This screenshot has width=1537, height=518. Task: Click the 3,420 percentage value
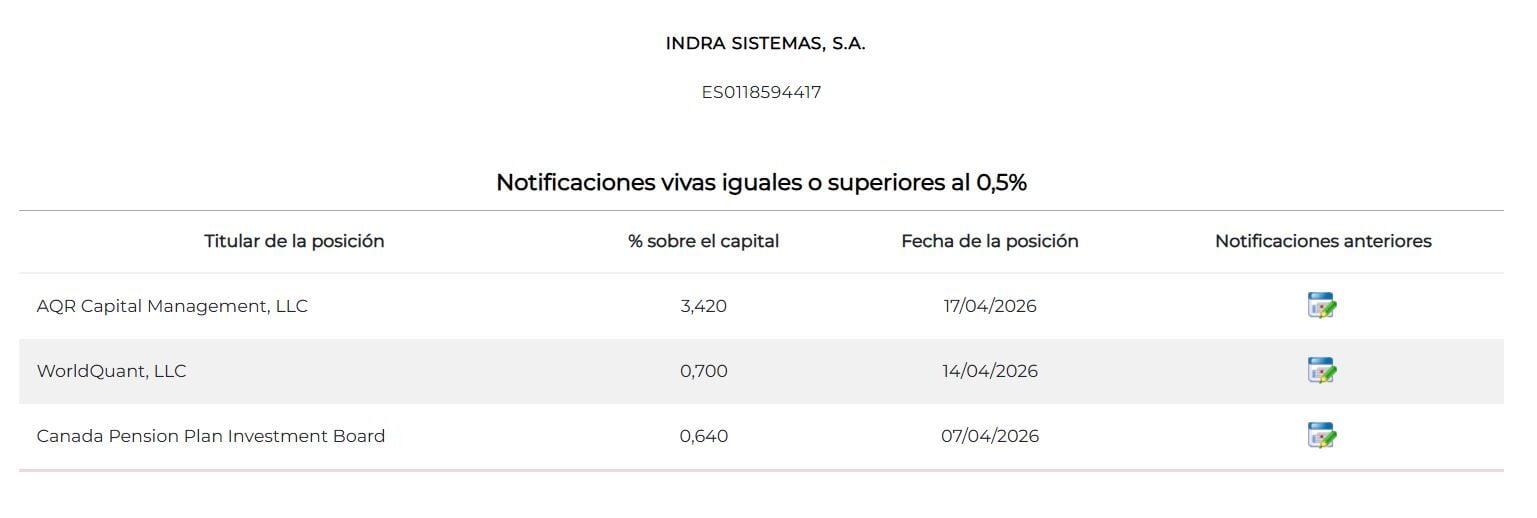[x=703, y=306]
